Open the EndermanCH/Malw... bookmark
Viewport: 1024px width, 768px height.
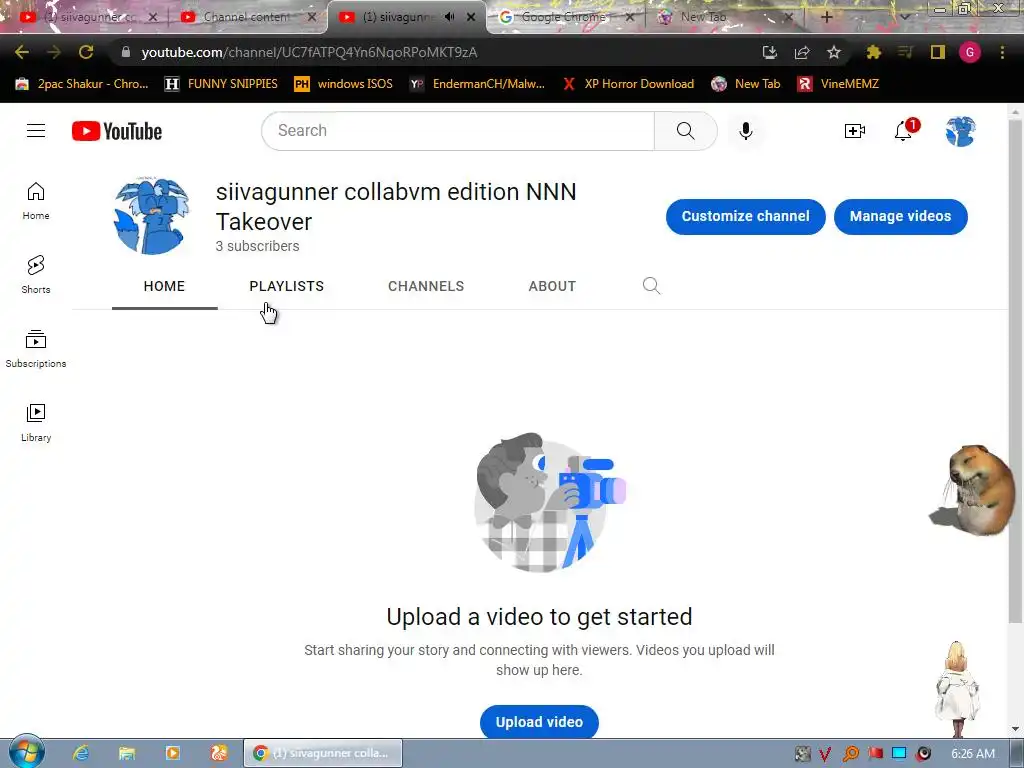[477, 84]
